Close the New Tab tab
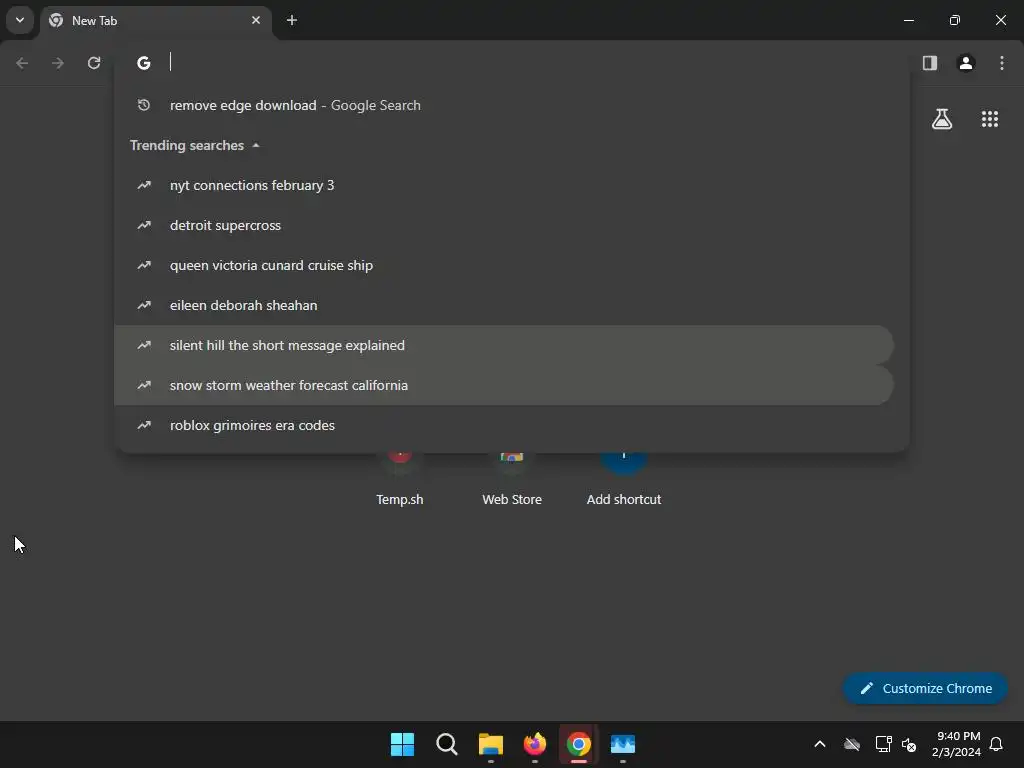Viewport: 1024px width, 768px height. [x=256, y=20]
